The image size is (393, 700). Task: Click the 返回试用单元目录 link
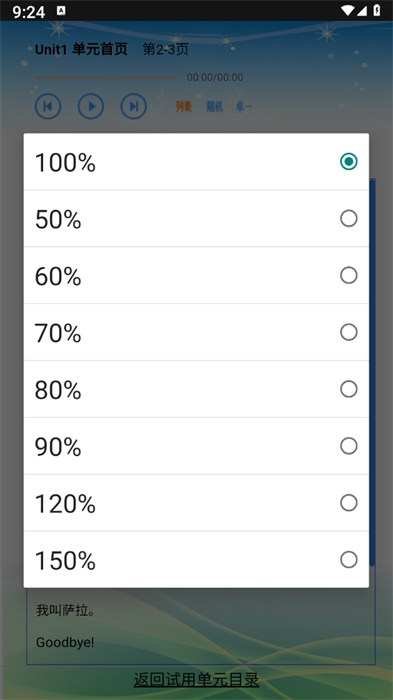[196, 679]
